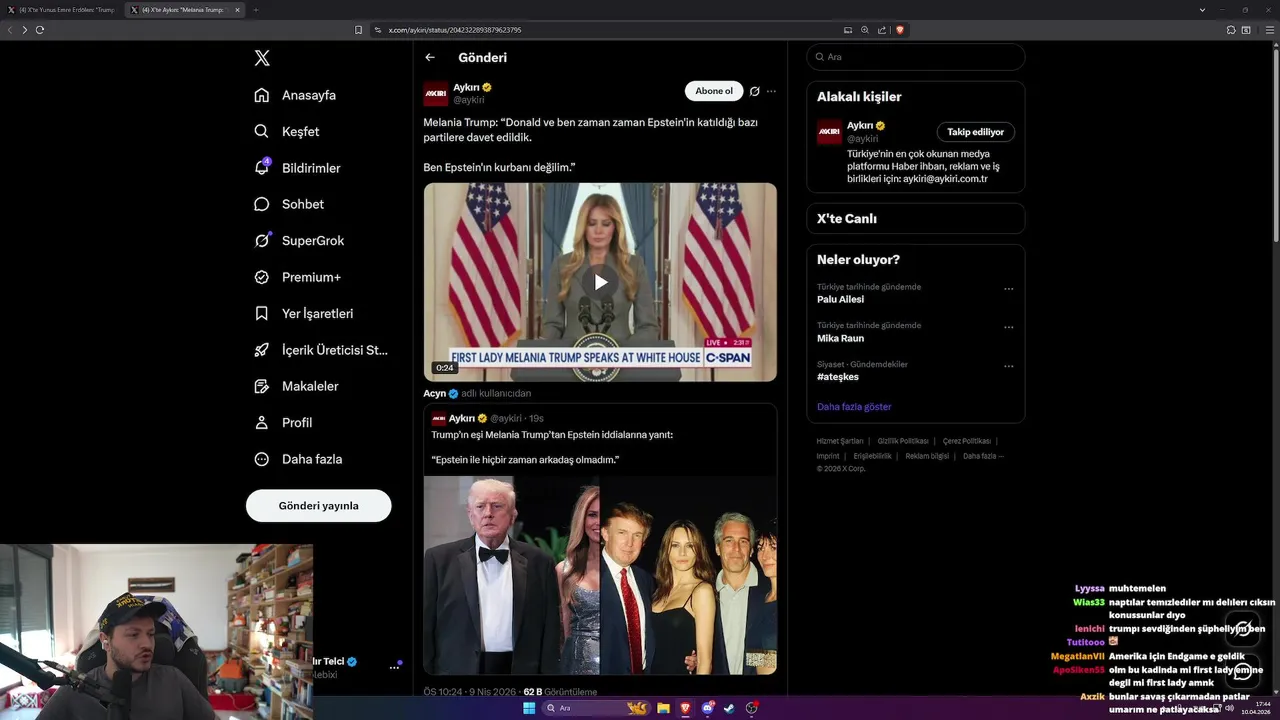1280x720 pixels.
Task: Go back with the Gönderi arrow
Action: pyautogui.click(x=430, y=58)
